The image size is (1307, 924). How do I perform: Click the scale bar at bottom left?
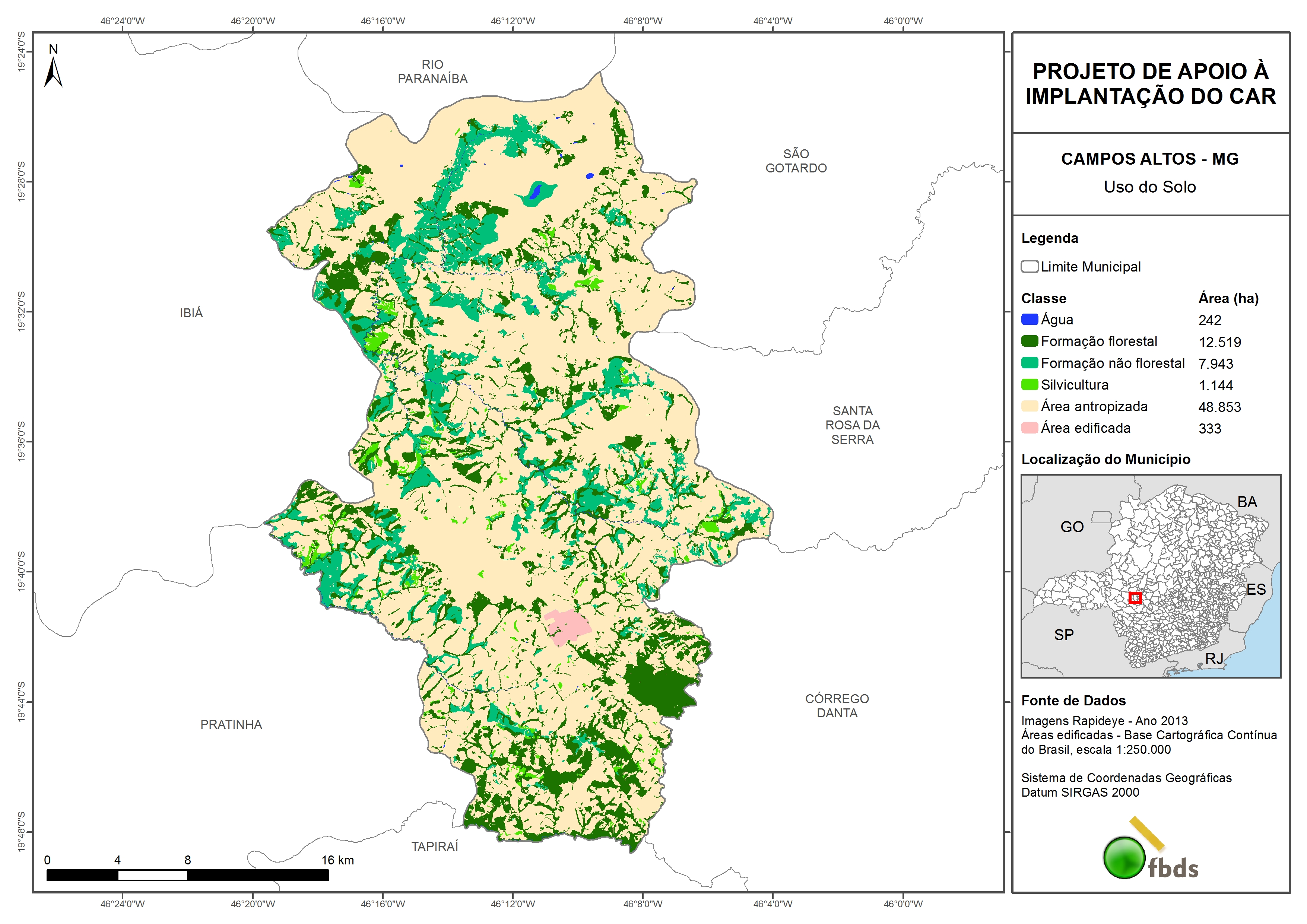[187, 875]
